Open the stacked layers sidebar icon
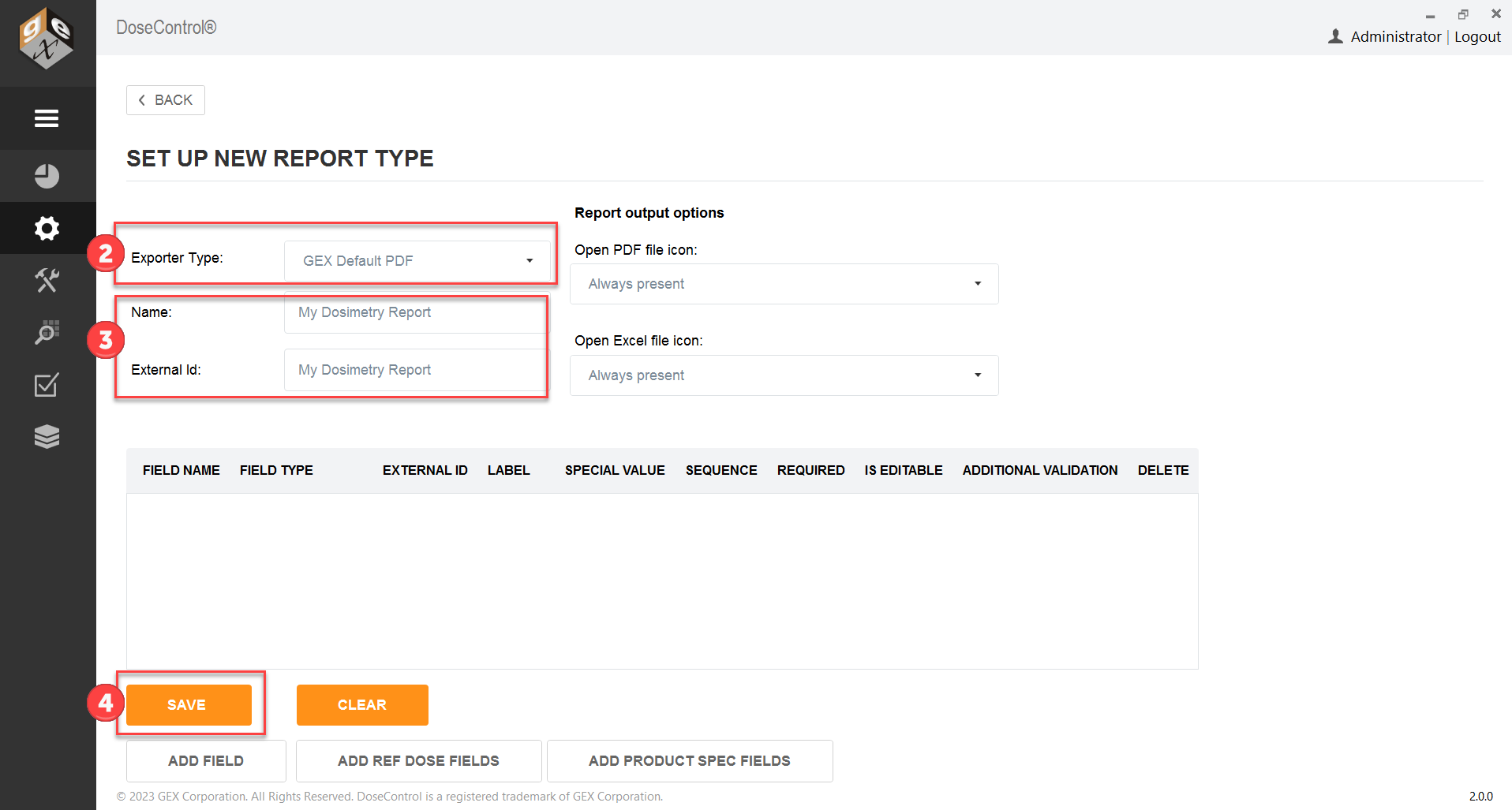This screenshot has height=810, width=1512. pyautogui.click(x=47, y=436)
